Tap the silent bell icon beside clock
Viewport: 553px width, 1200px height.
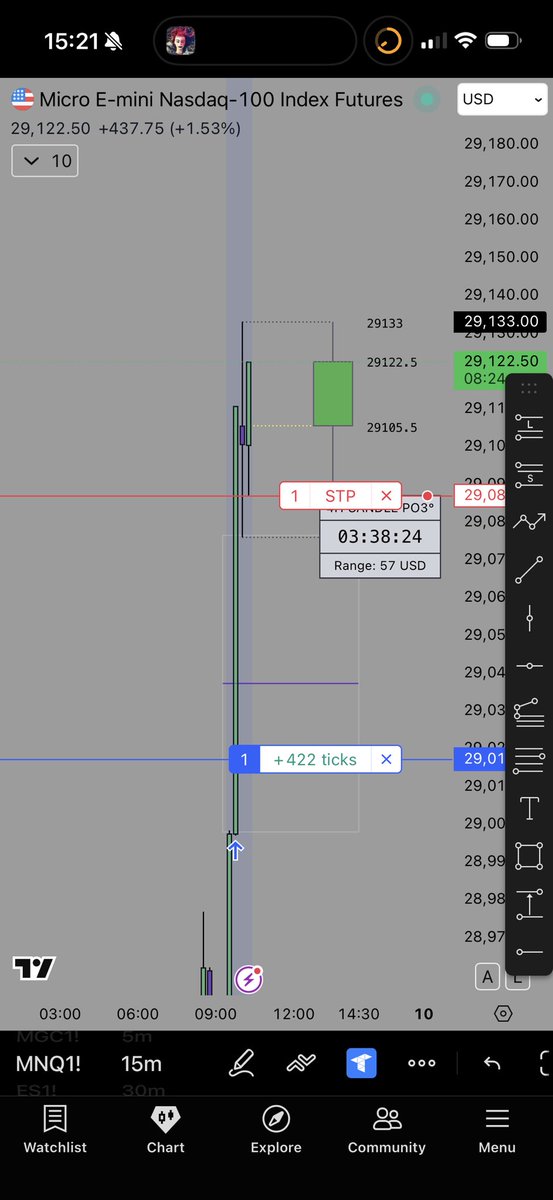point(115,42)
